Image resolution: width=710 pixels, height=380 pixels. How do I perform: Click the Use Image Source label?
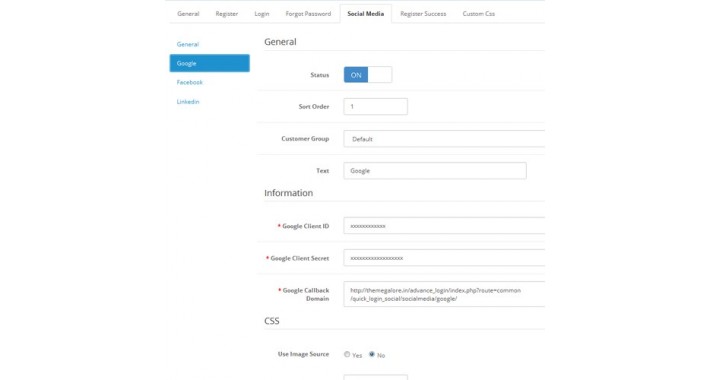point(303,354)
